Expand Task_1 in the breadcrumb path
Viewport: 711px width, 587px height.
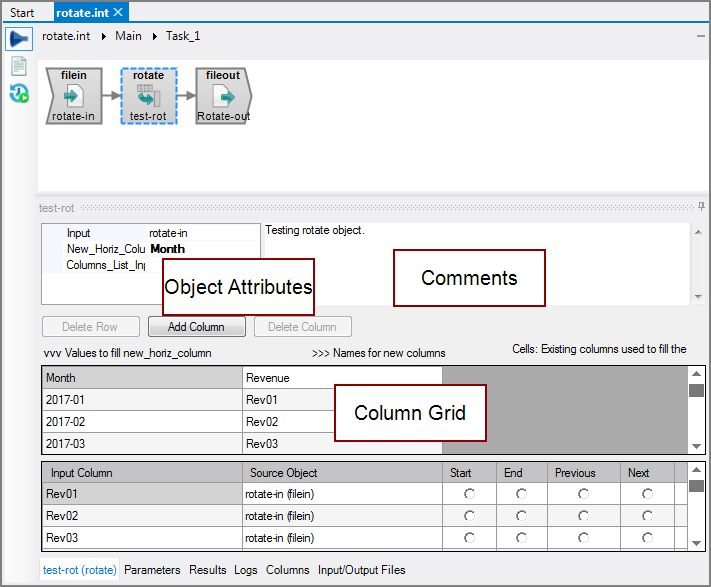point(183,36)
